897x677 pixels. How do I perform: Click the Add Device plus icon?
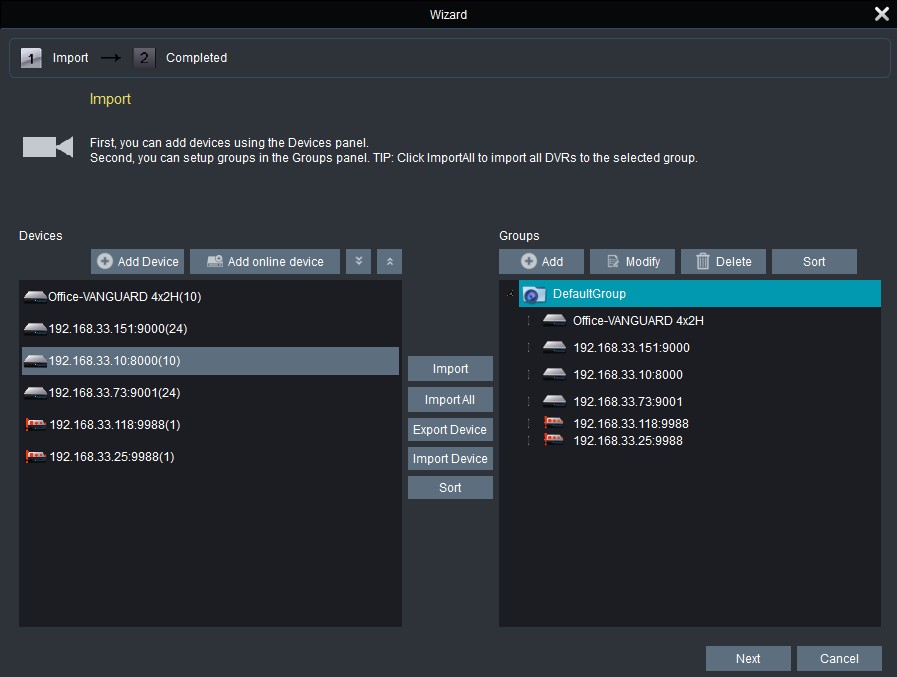107,261
